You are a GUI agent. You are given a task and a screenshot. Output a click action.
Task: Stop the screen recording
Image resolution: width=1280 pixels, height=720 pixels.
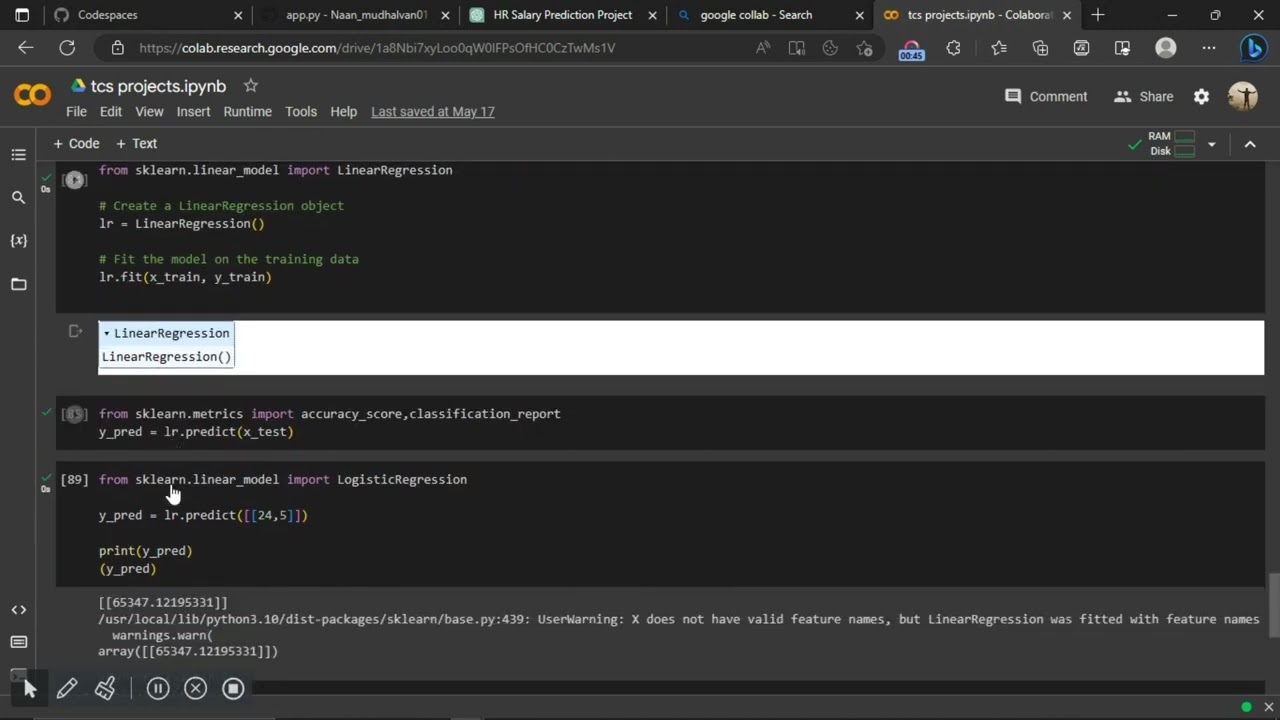(x=233, y=688)
